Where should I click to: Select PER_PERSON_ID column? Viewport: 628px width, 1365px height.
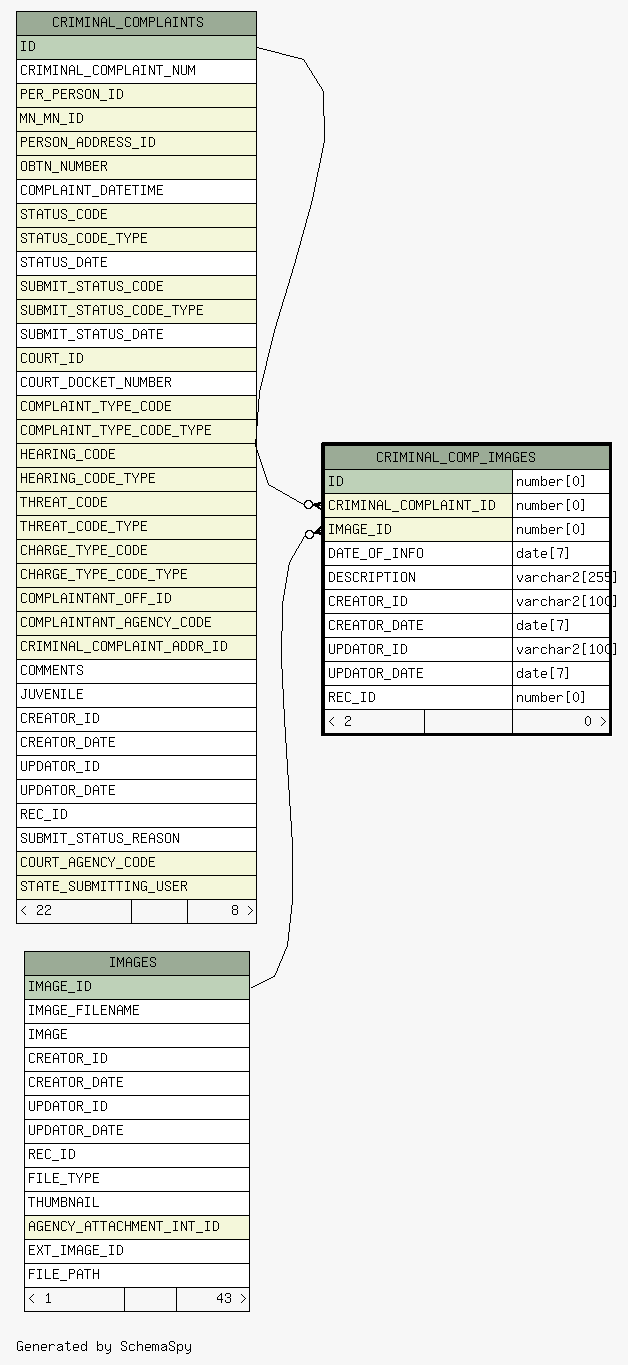click(x=137, y=95)
